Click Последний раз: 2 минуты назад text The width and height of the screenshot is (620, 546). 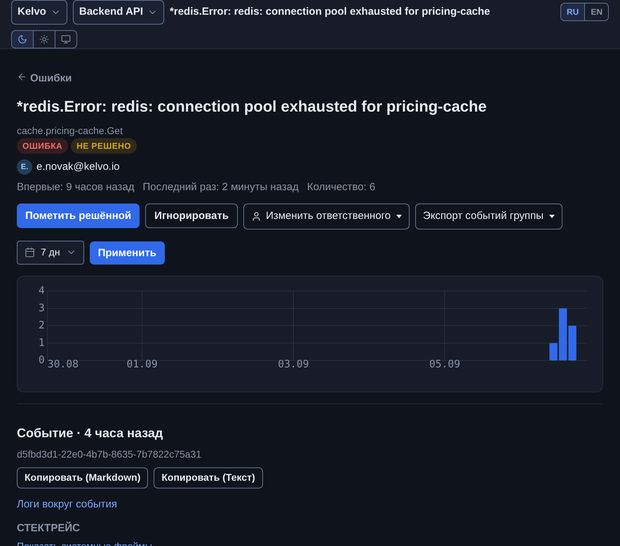[221, 187]
